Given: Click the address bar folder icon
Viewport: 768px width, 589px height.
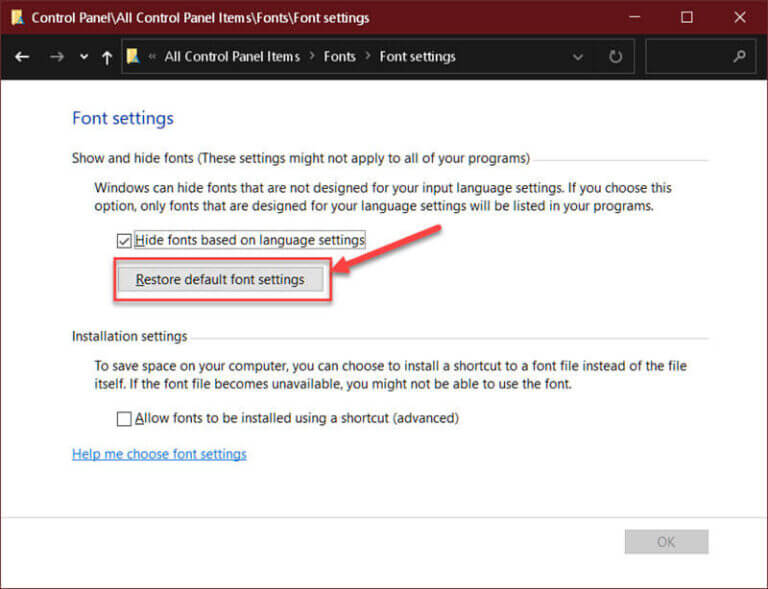Looking at the screenshot, I should (x=133, y=56).
